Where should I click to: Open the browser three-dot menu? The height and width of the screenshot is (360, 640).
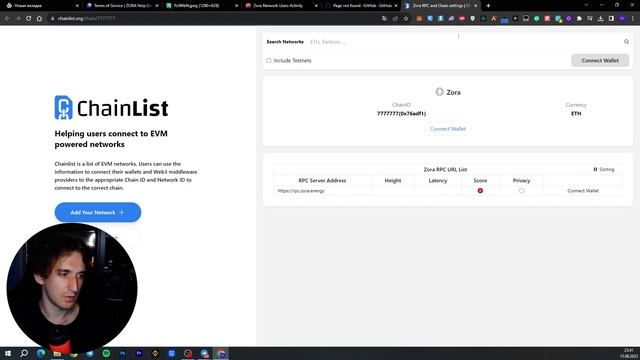tap(633, 18)
